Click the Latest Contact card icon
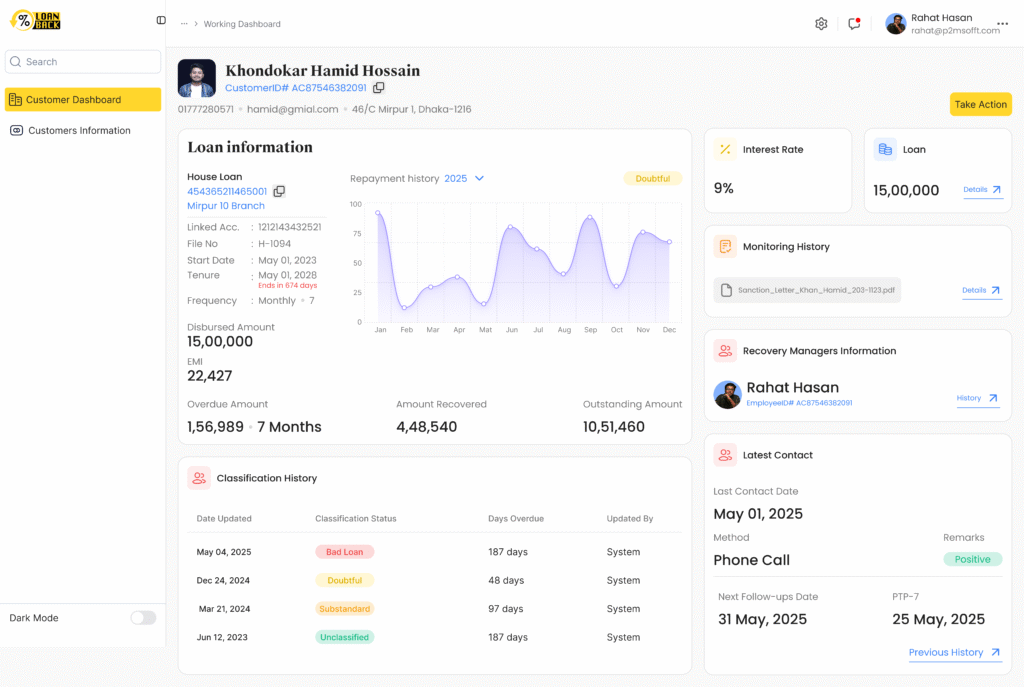Screen dimensions: 1024x687 725,455
